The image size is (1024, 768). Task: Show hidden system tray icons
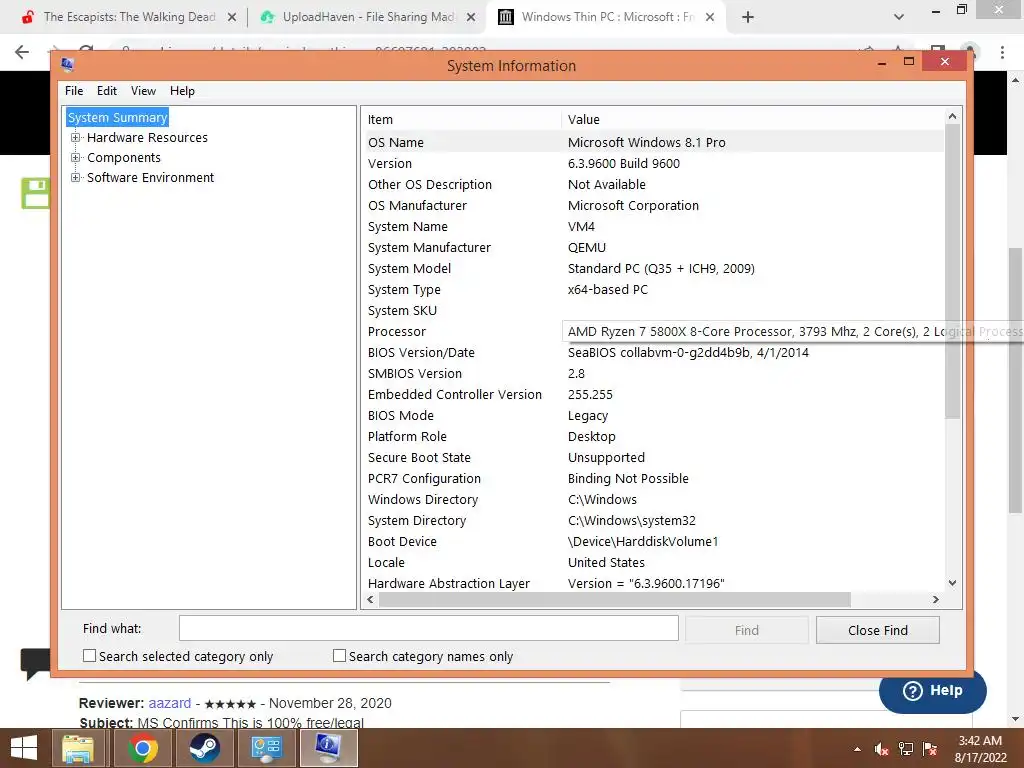[857, 749]
